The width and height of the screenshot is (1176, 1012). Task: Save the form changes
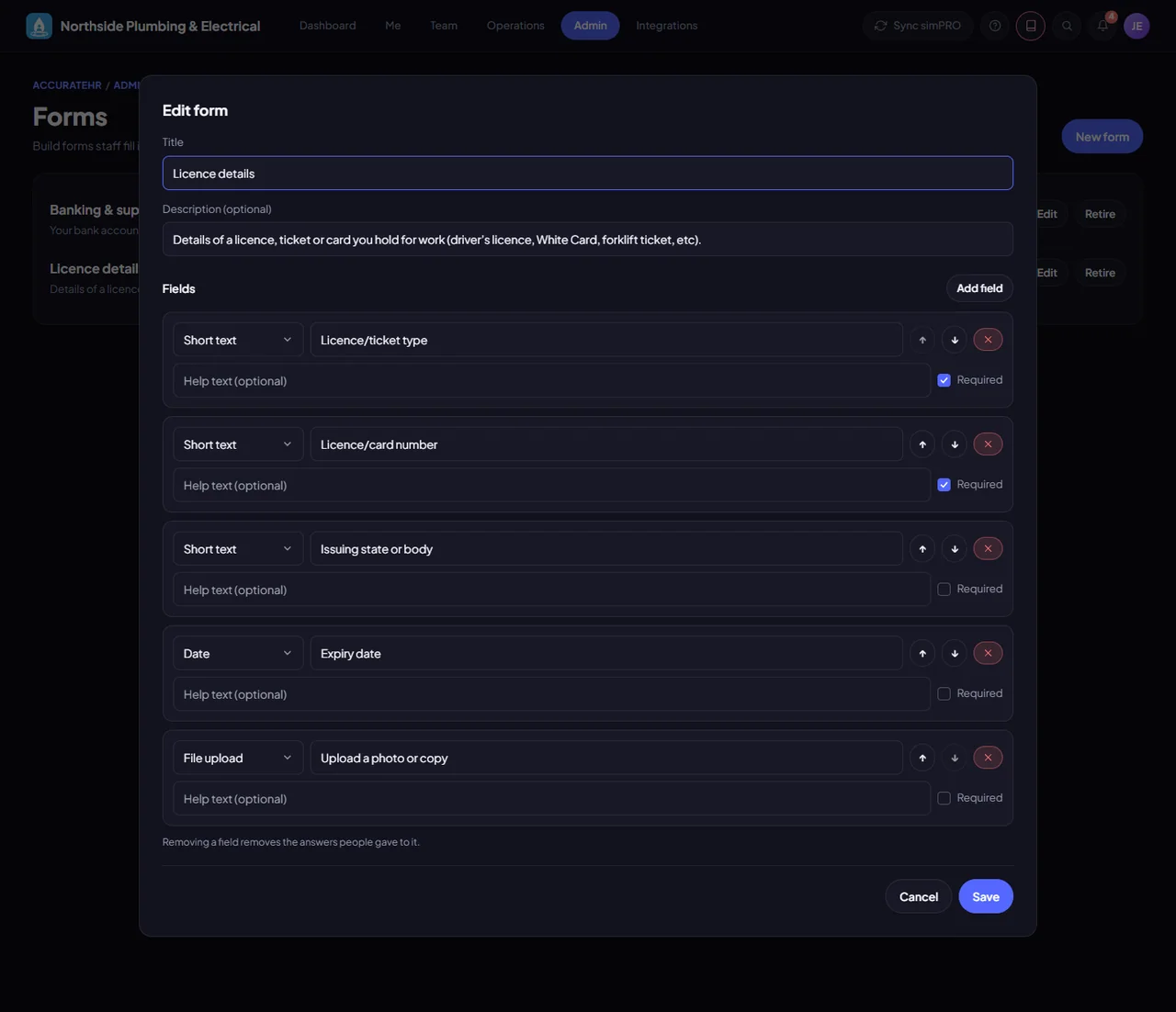(x=986, y=897)
